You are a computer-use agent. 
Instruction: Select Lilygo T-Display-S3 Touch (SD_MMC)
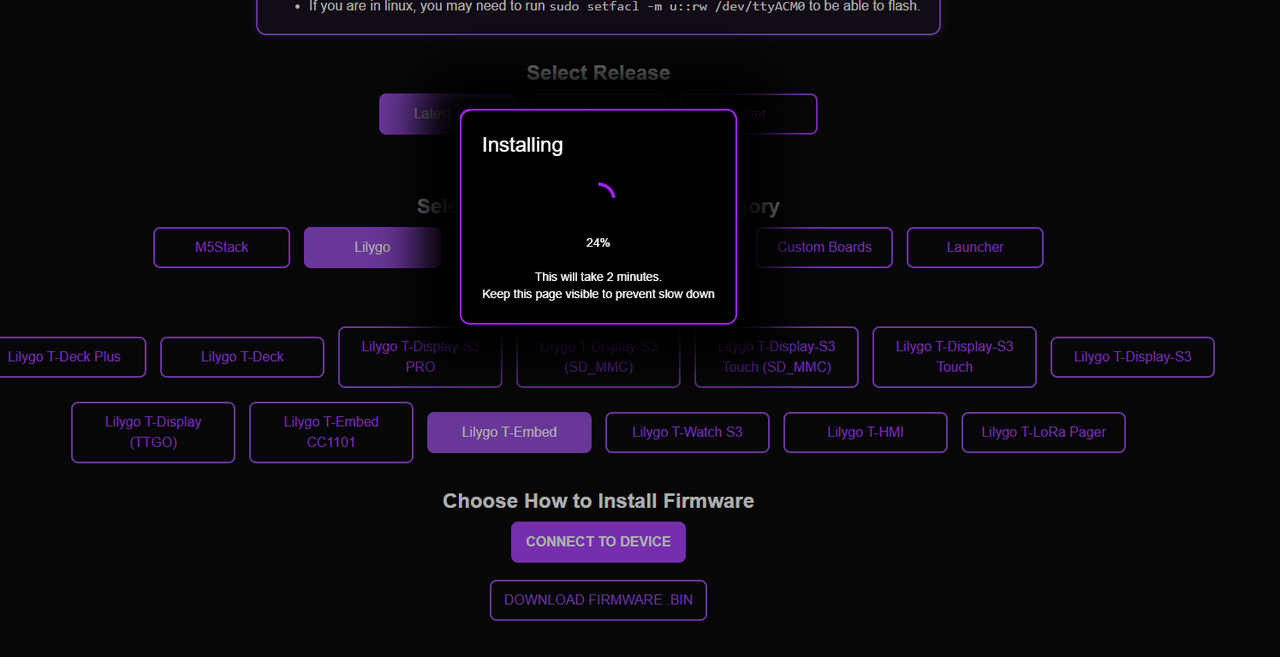pyautogui.click(x=777, y=357)
